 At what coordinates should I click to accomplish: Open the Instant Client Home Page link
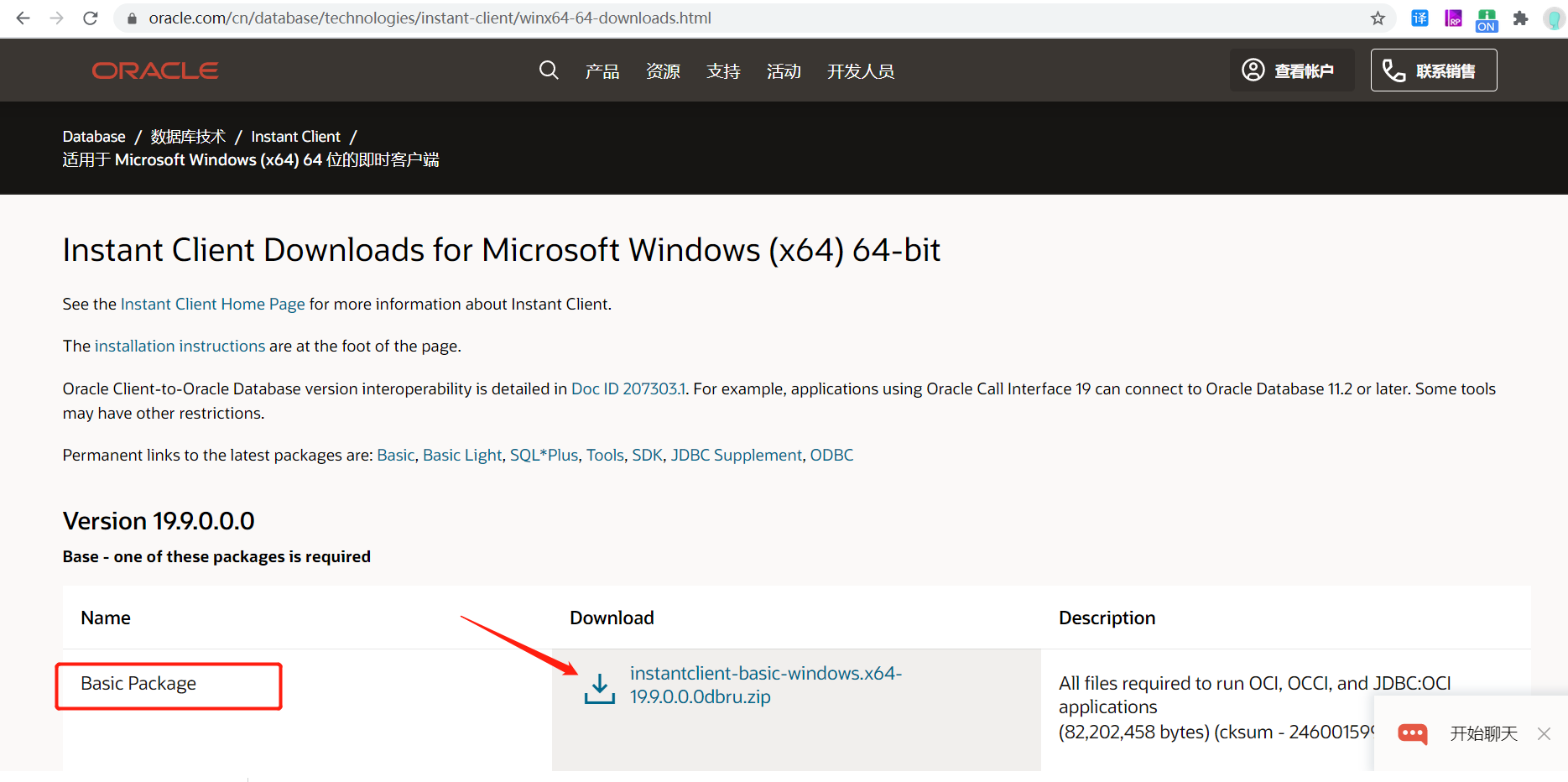click(212, 304)
